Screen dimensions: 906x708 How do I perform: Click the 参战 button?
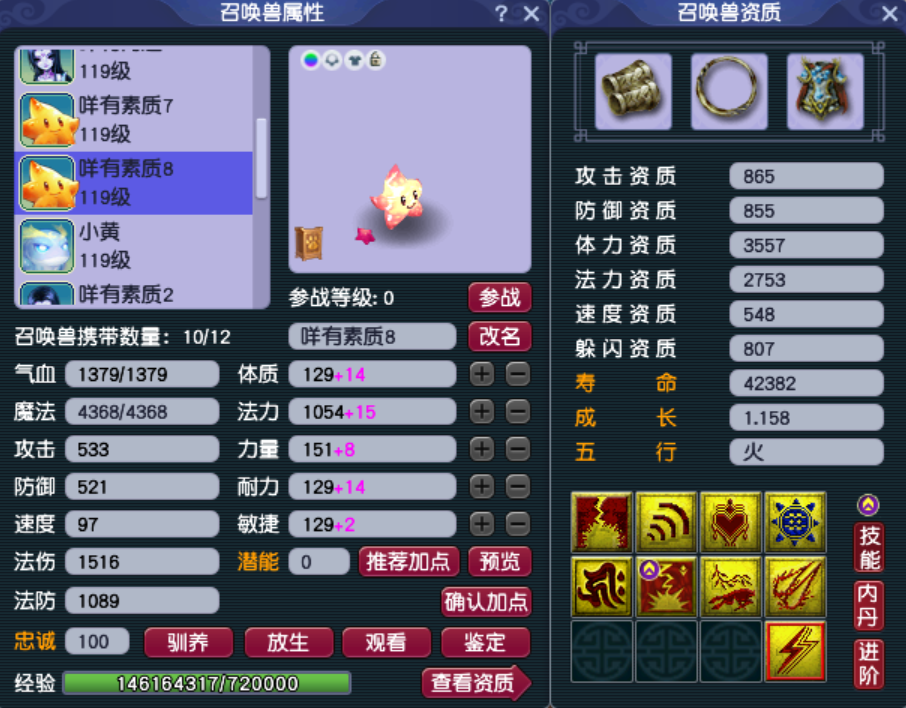499,298
